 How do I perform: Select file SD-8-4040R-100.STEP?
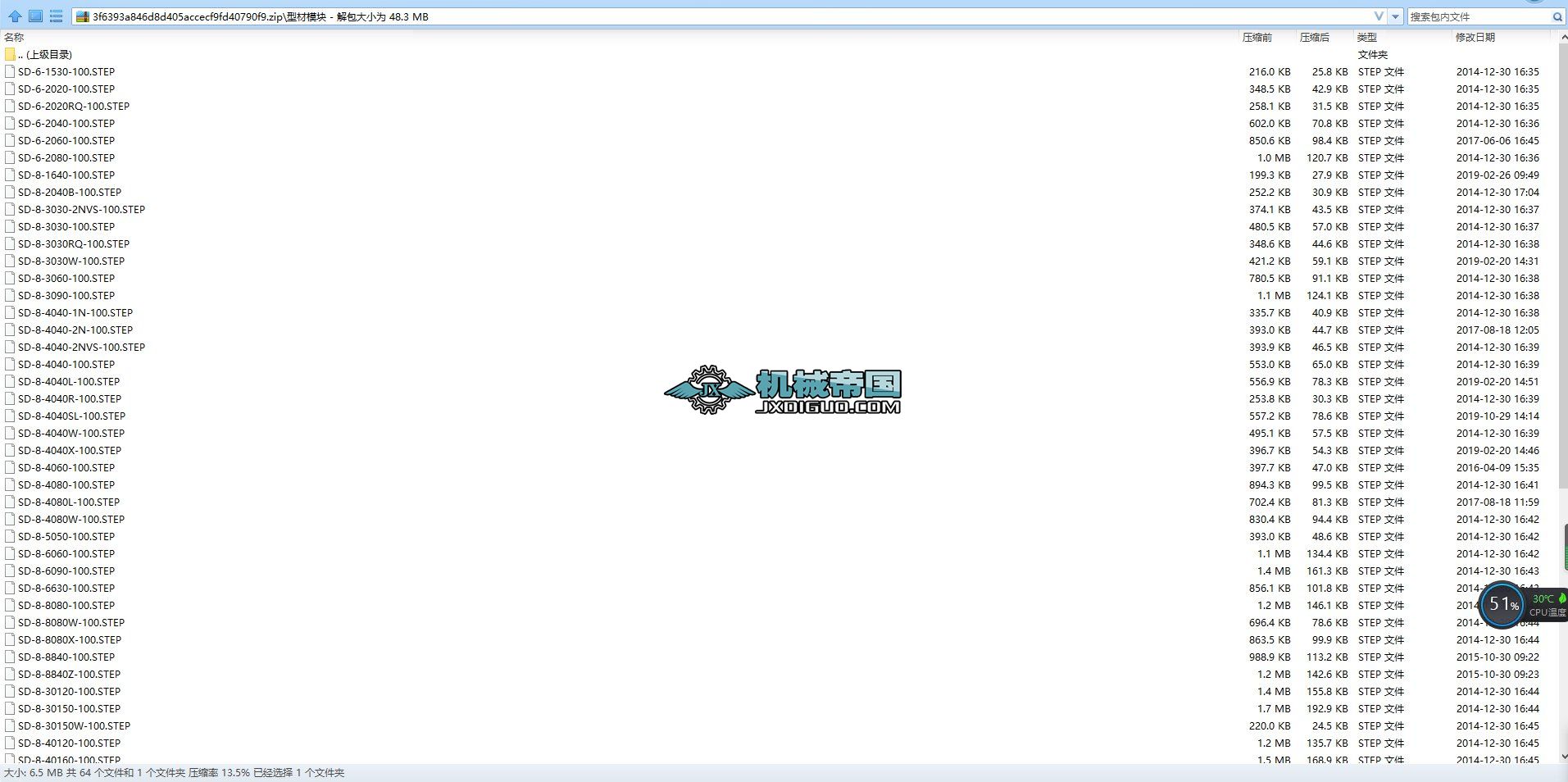coord(70,398)
